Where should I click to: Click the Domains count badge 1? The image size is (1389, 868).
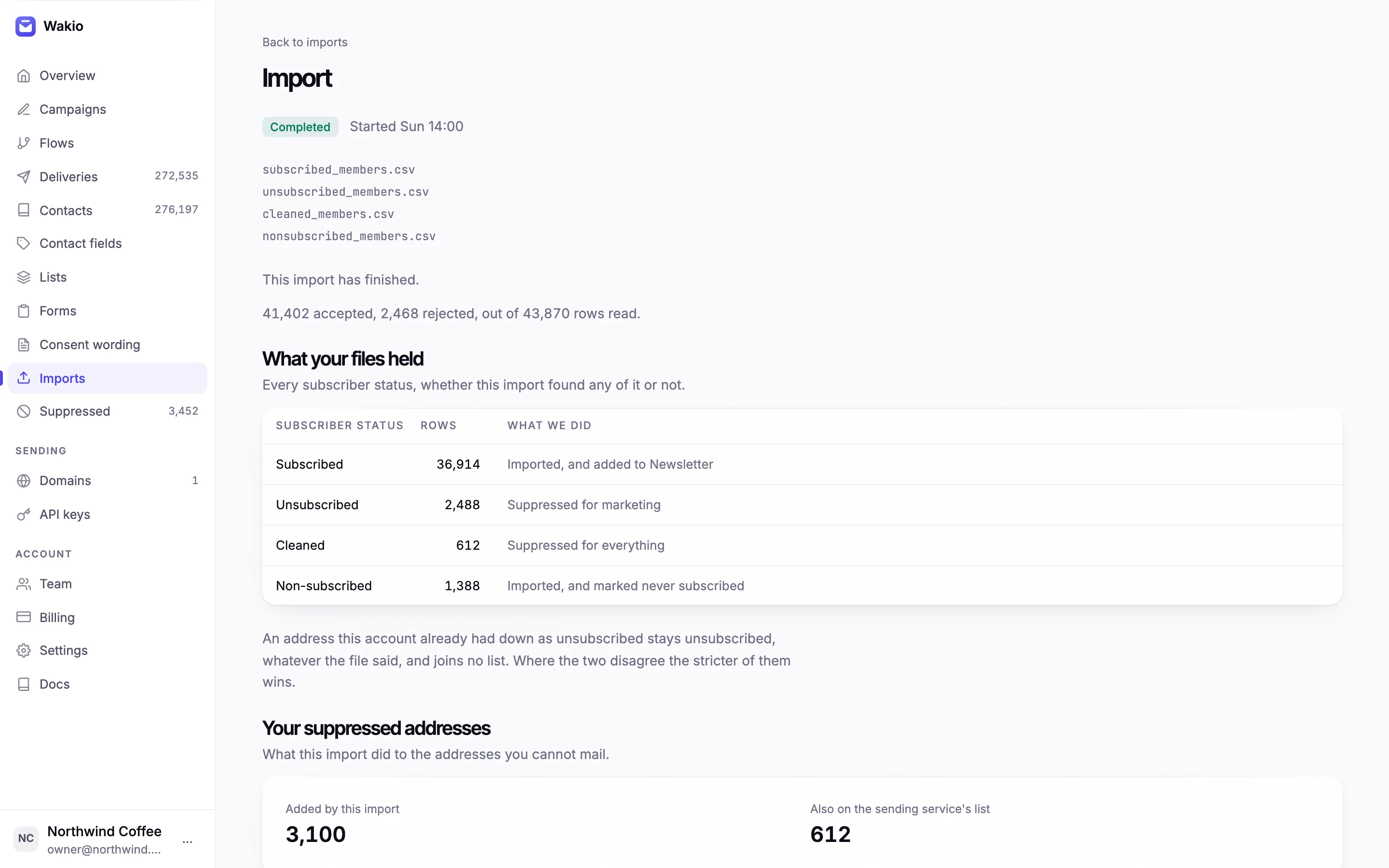click(x=195, y=480)
